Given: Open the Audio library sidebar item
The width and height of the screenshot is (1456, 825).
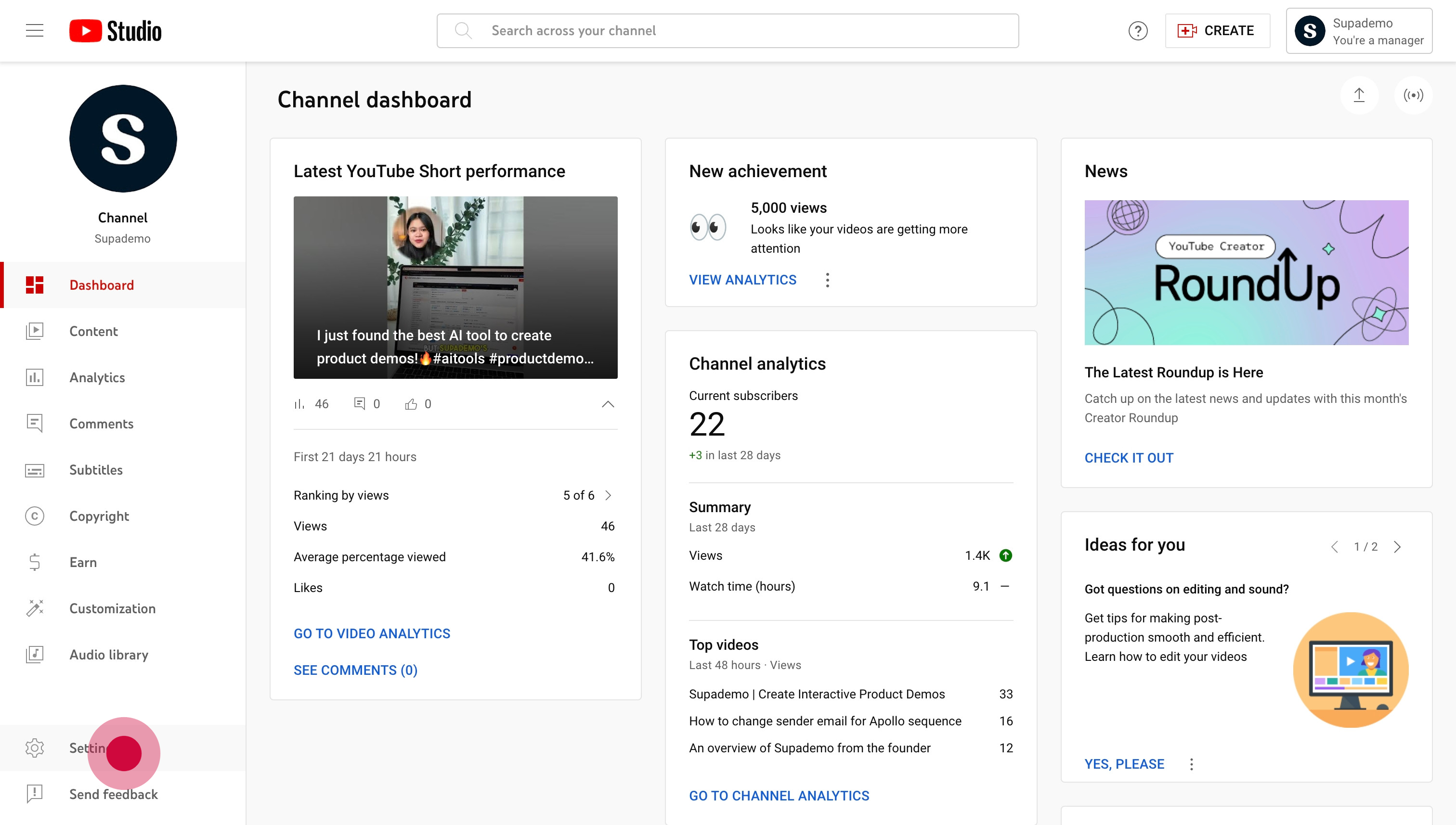Looking at the screenshot, I should [x=109, y=655].
